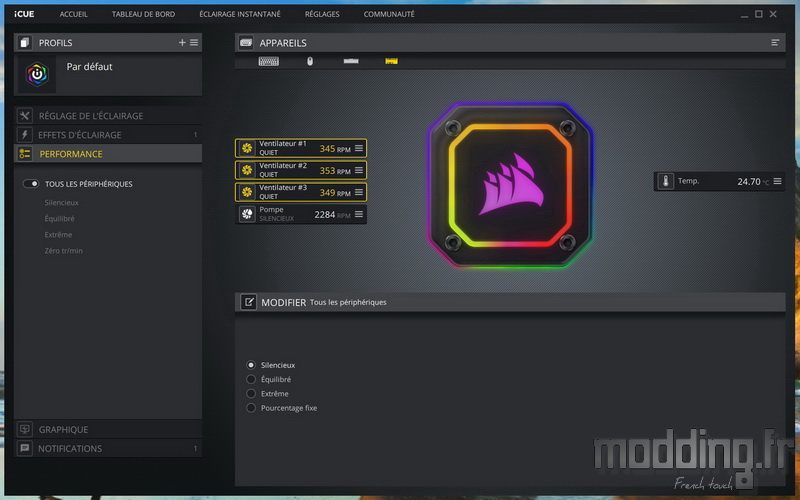Select the Silencieux radio button

point(251,365)
